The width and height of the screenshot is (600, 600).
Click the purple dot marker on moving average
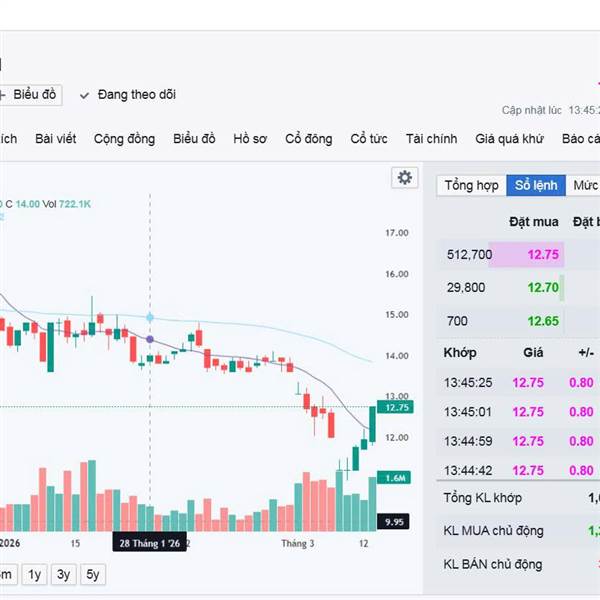[x=150, y=340]
